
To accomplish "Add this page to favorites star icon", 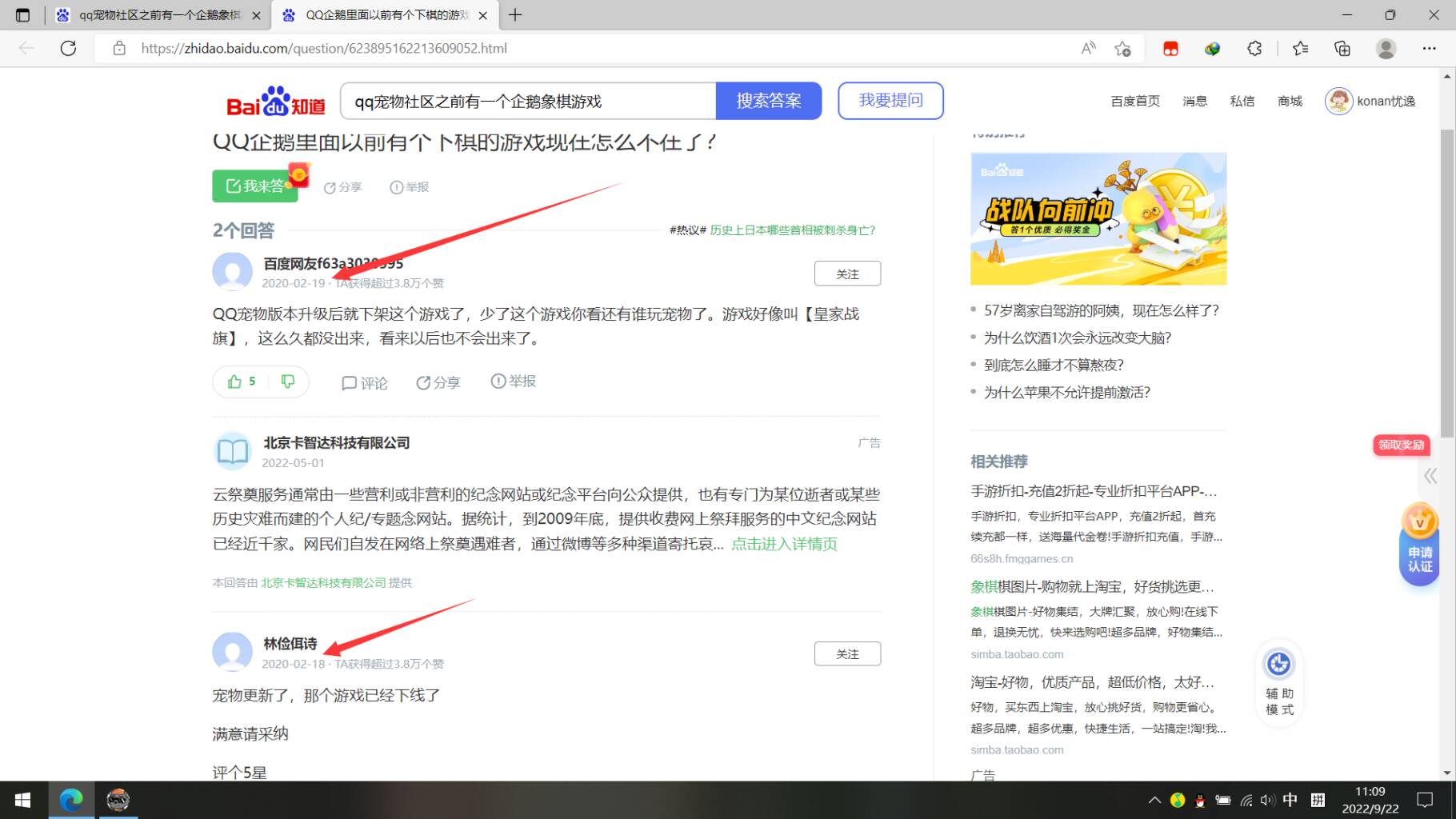I will click(x=1122, y=48).
